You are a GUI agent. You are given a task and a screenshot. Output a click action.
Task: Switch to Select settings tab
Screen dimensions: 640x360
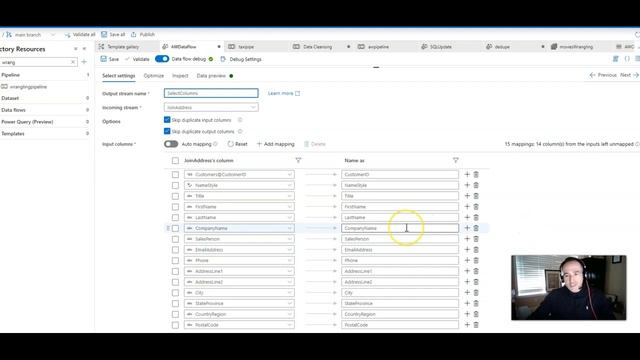[x=118, y=76]
